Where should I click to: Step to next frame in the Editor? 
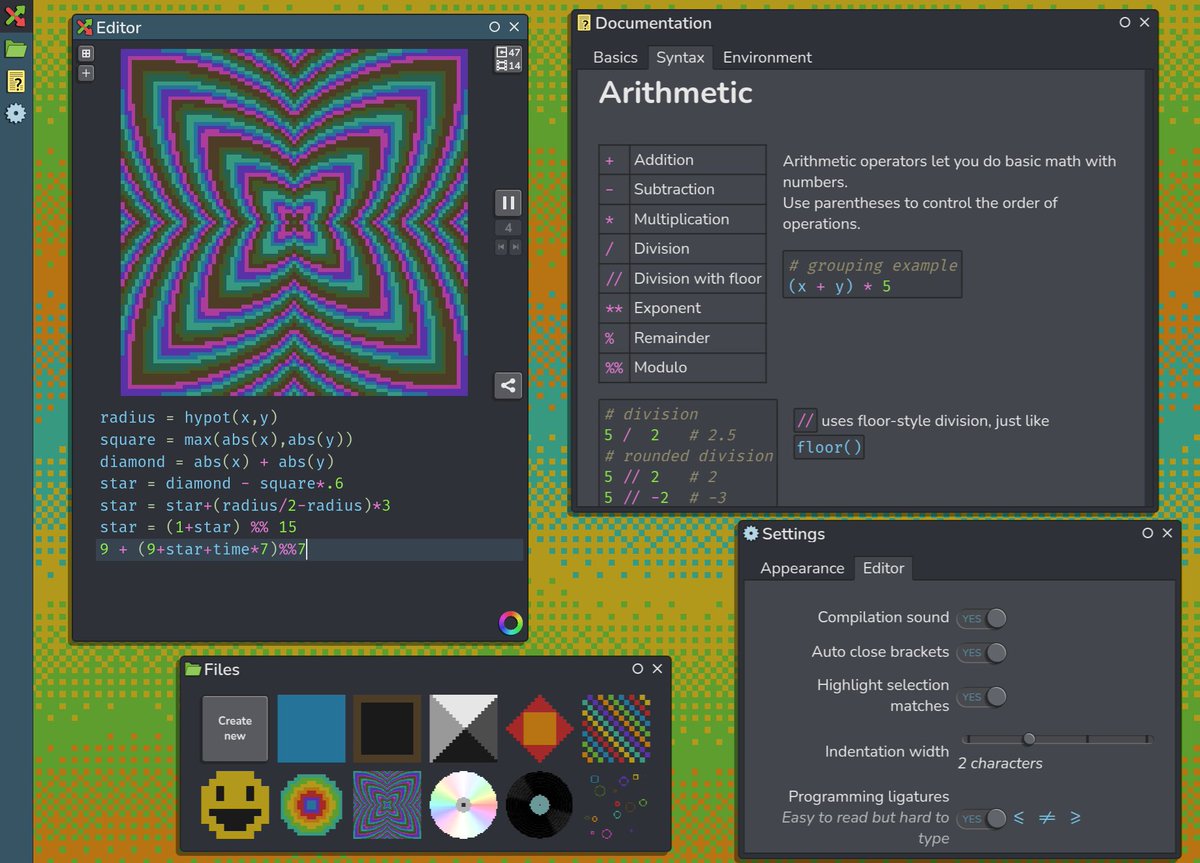point(516,246)
